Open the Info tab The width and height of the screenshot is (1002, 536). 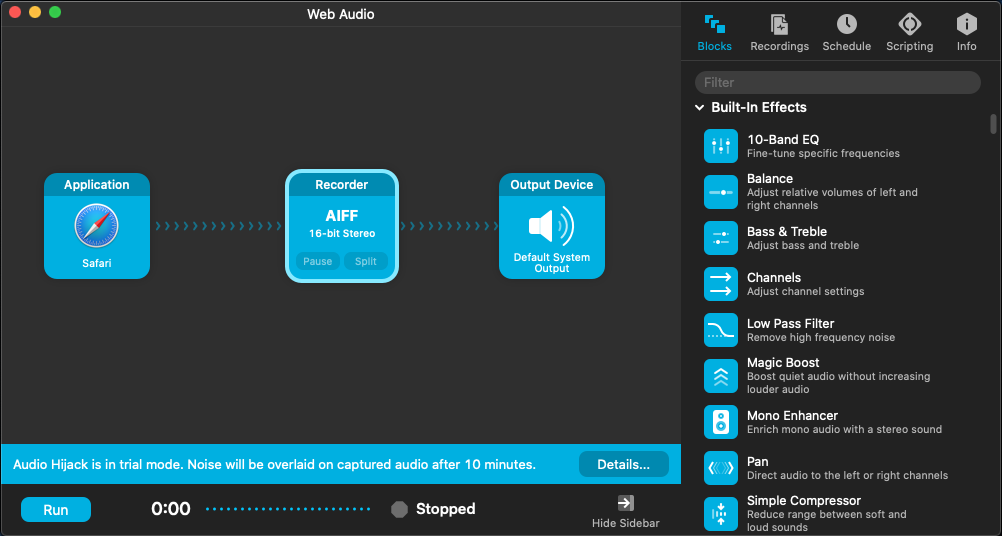966,33
